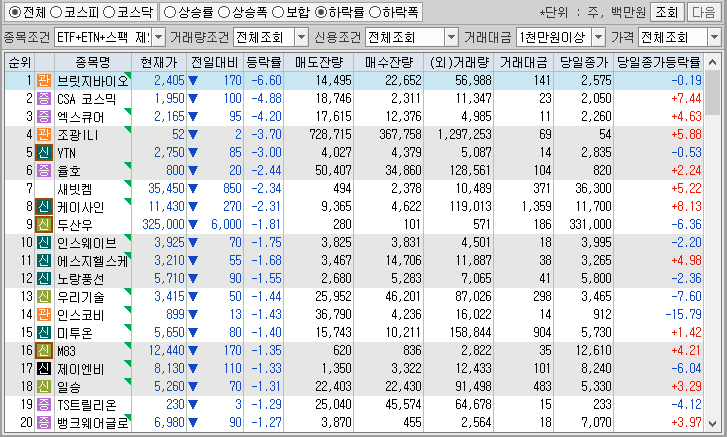727x437 pixels.
Task: Open the 신용조건 dropdown
Action: [x=451, y=37]
